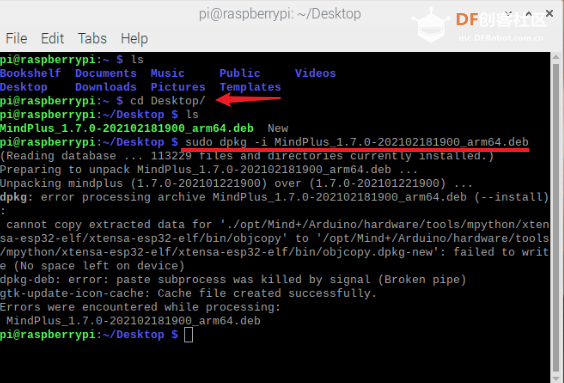The image size is (564, 383).
Task: Open the Edit menu
Action: 52,38
